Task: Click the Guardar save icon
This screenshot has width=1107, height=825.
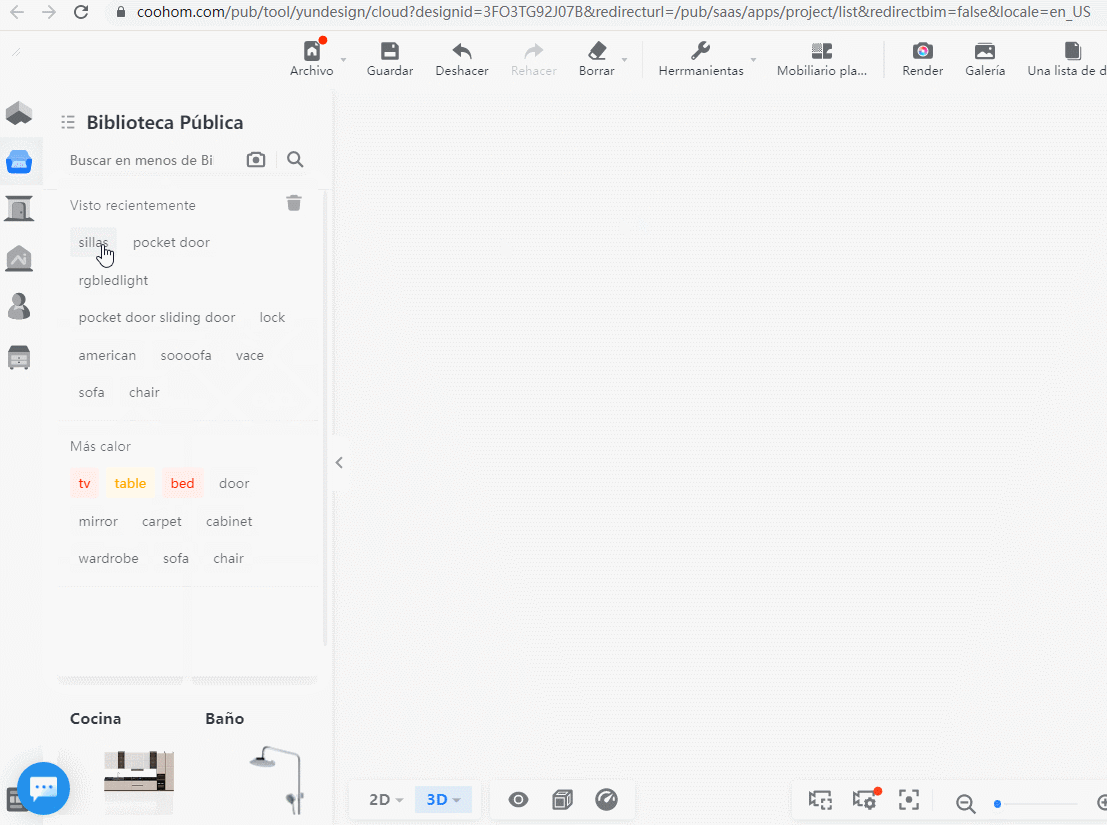Action: pos(390,52)
